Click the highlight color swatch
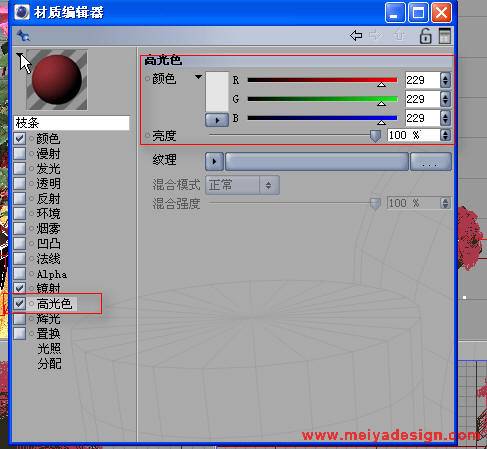 tap(217, 92)
